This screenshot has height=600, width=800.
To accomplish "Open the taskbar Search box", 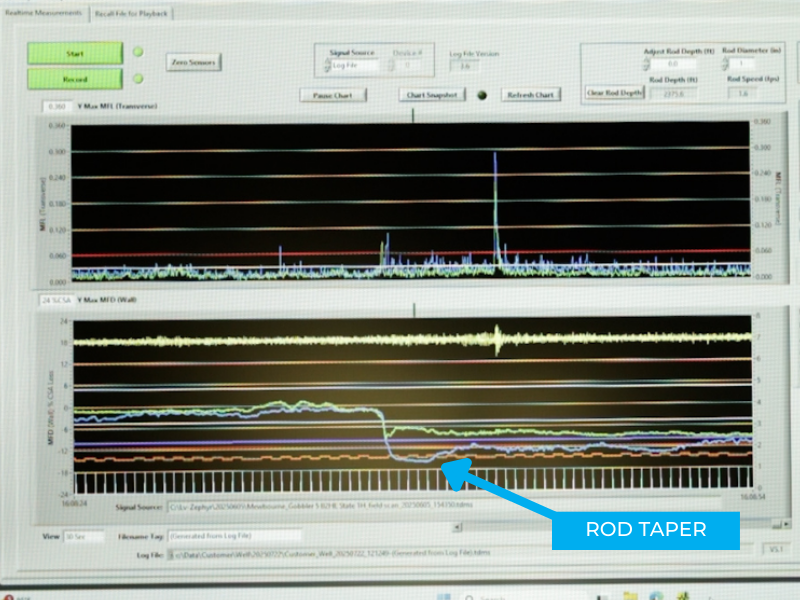I will point(523,596).
